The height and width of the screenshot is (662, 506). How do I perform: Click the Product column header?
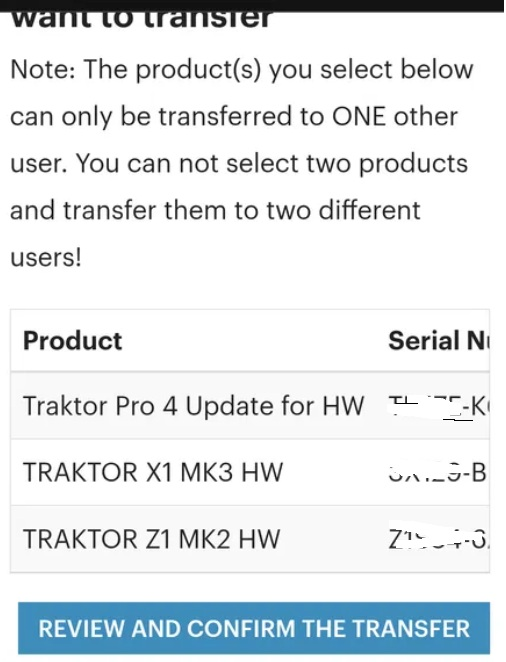[x=73, y=341]
